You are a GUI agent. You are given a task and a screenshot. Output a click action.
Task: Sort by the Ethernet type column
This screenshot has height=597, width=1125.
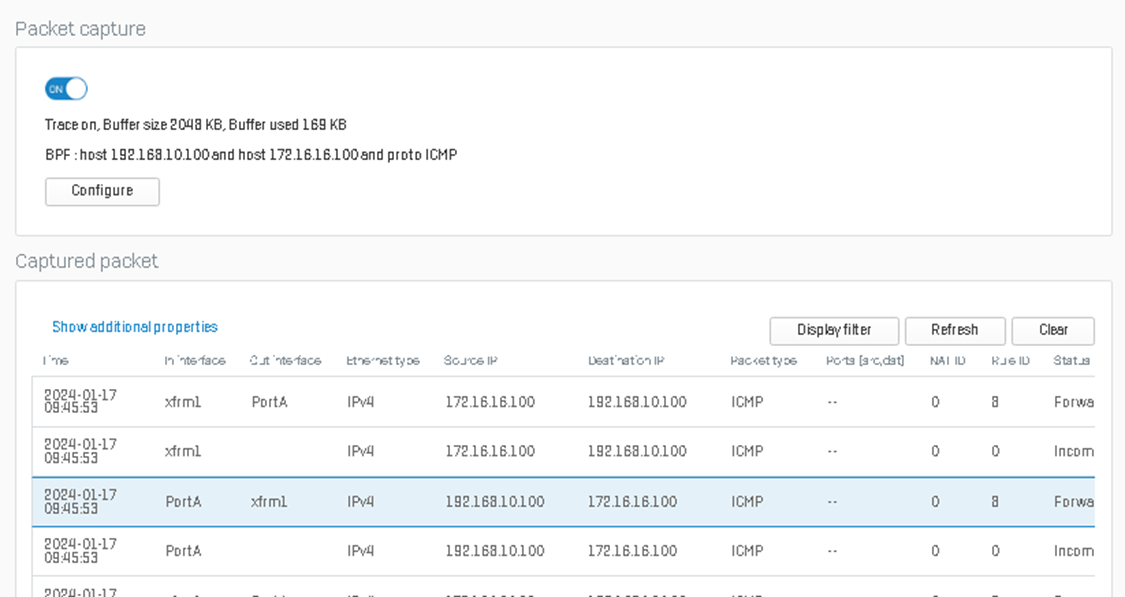coord(383,361)
